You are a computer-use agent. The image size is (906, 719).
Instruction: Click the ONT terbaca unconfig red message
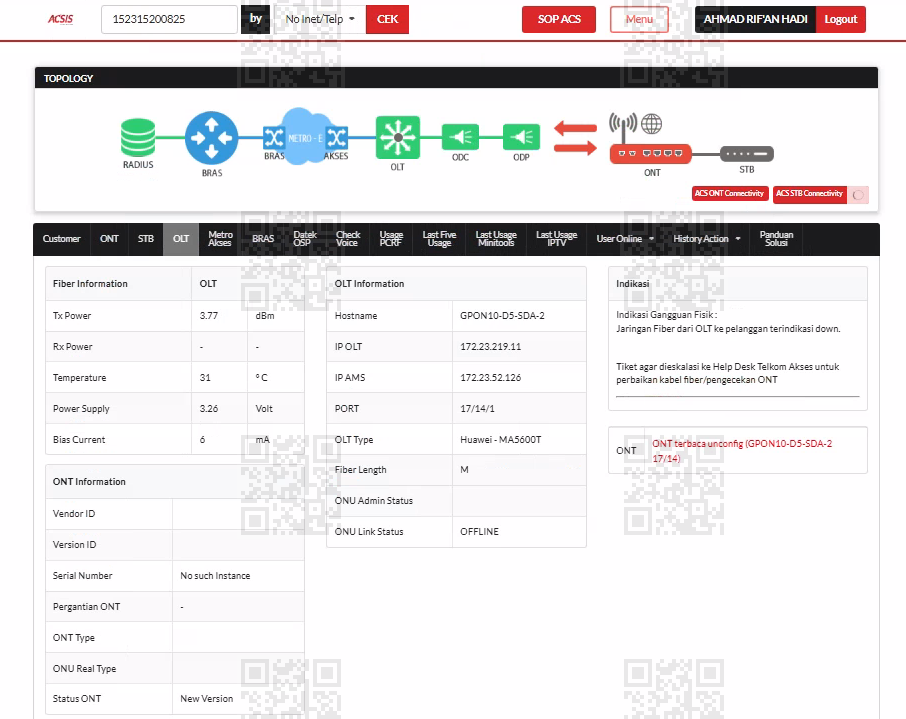pyautogui.click(x=742, y=451)
